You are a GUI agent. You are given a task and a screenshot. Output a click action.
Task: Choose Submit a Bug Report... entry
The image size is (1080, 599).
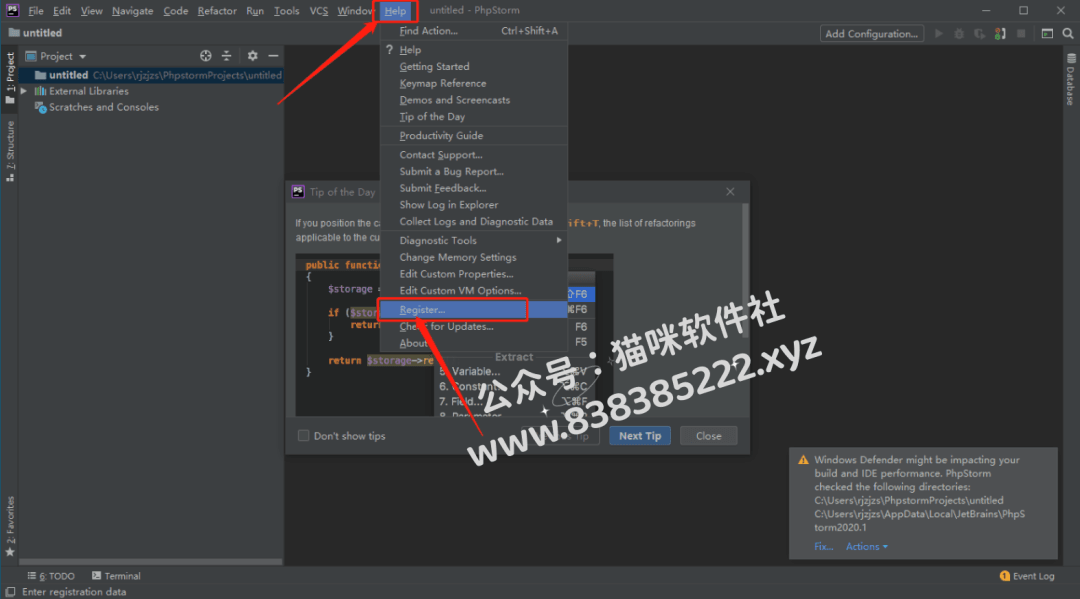point(473,171)
